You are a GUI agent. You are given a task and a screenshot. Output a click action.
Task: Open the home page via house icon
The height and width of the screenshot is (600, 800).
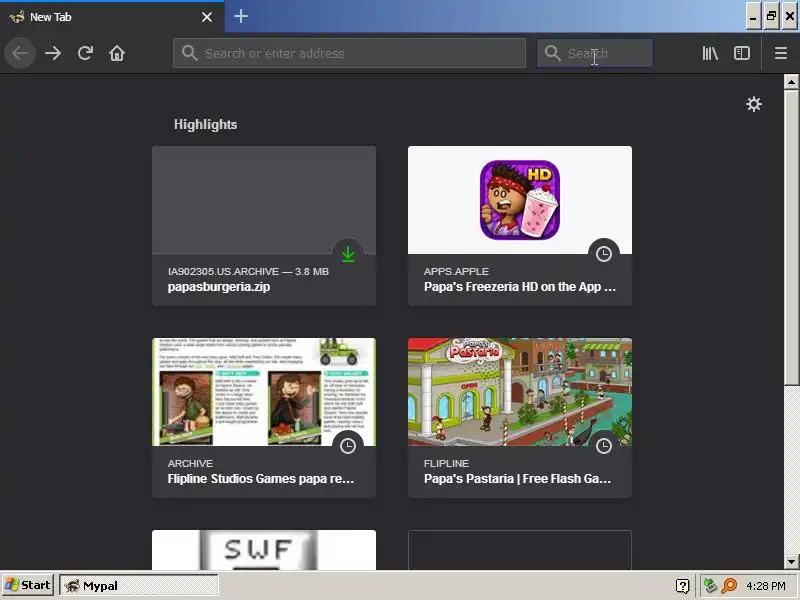(x=117, y=53)
